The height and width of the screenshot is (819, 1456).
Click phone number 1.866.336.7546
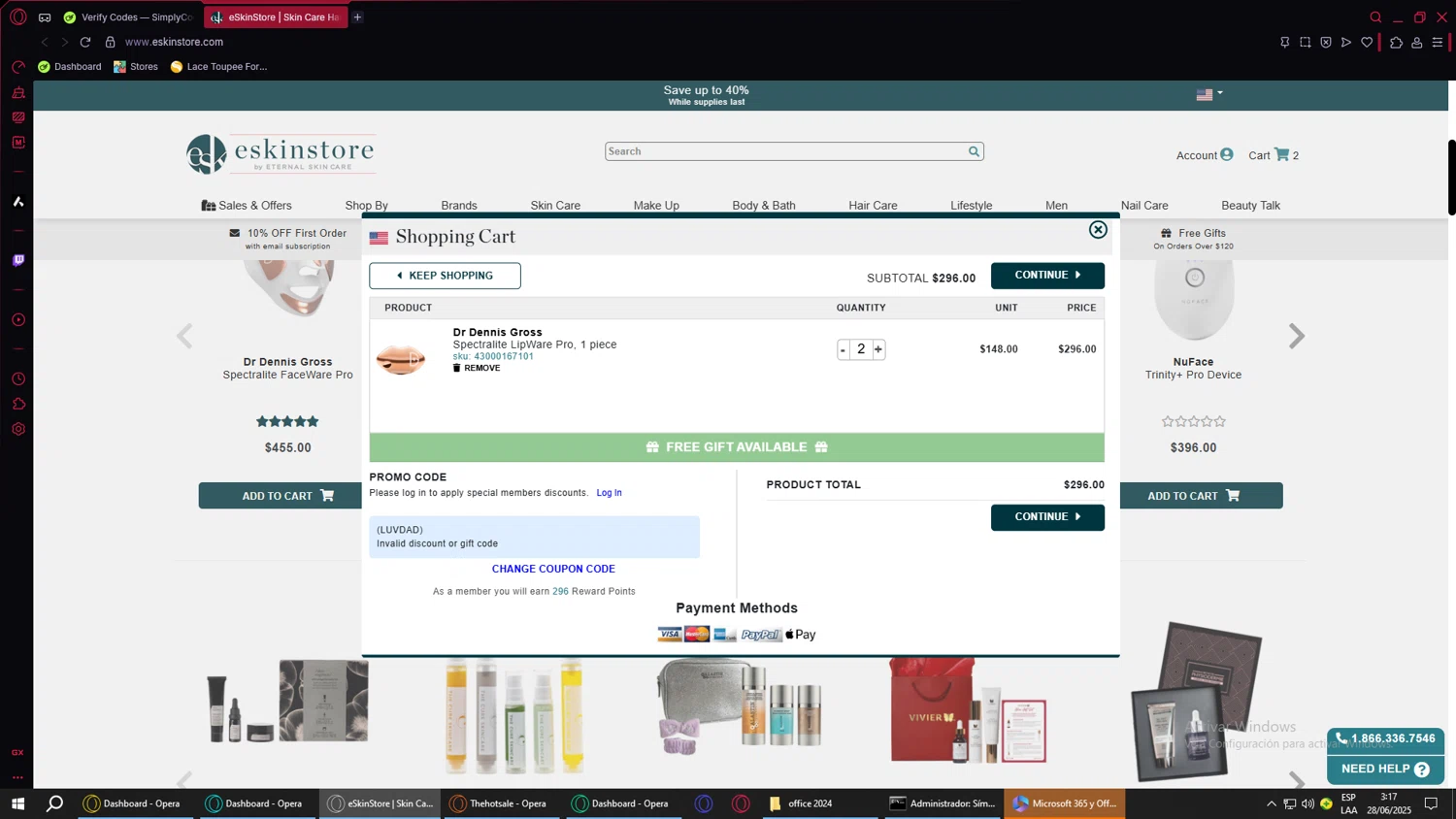point(1385,738)
